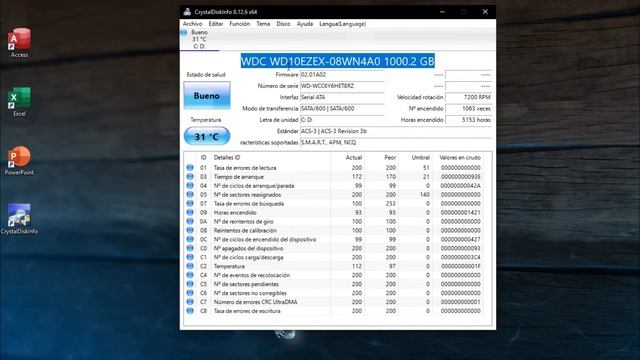This screenshot has height=360, width=640.
Task: Click status icon for Reintentos de calibración
Action: (x=190, y=230)
